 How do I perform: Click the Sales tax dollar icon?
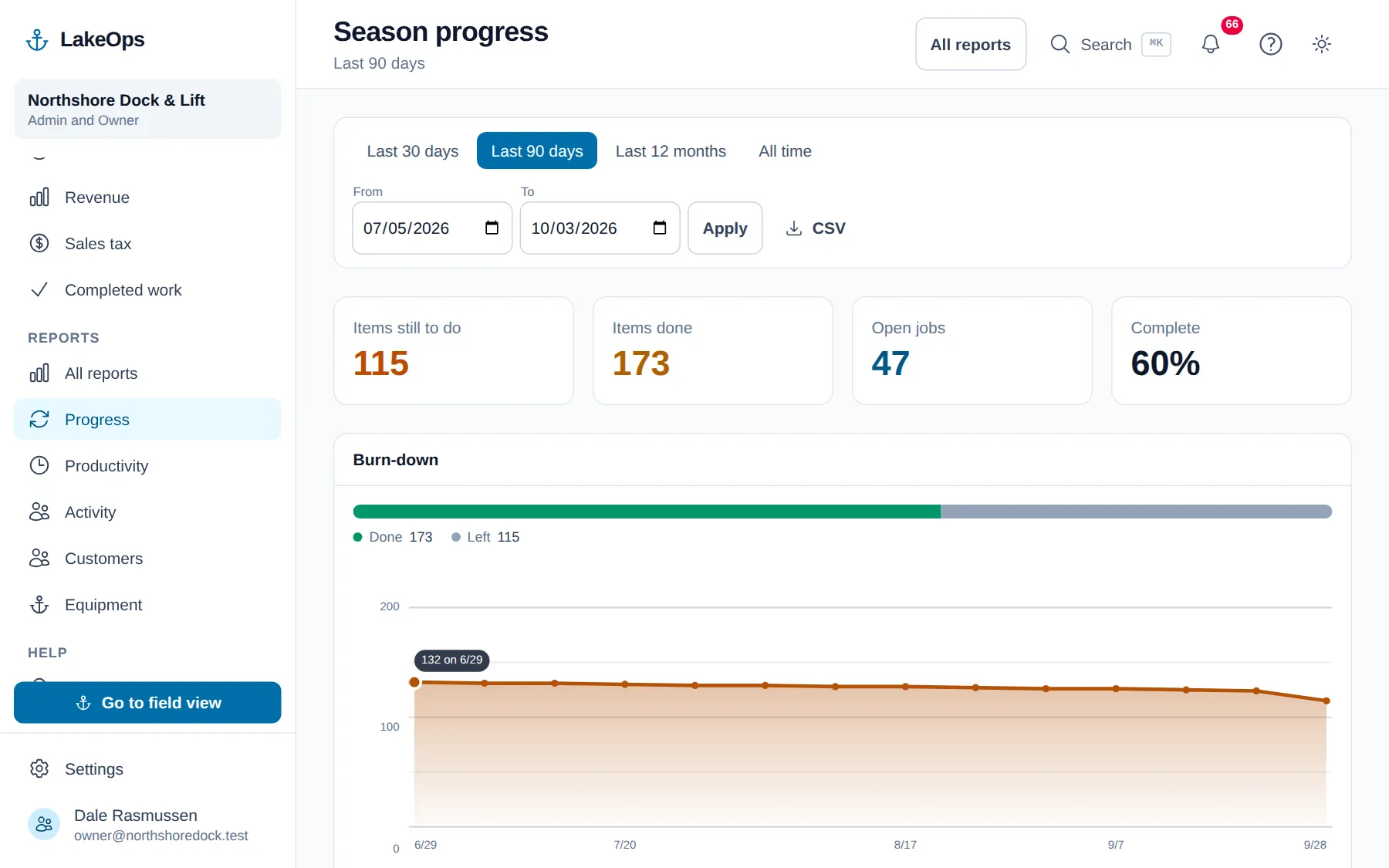[39, 244]
